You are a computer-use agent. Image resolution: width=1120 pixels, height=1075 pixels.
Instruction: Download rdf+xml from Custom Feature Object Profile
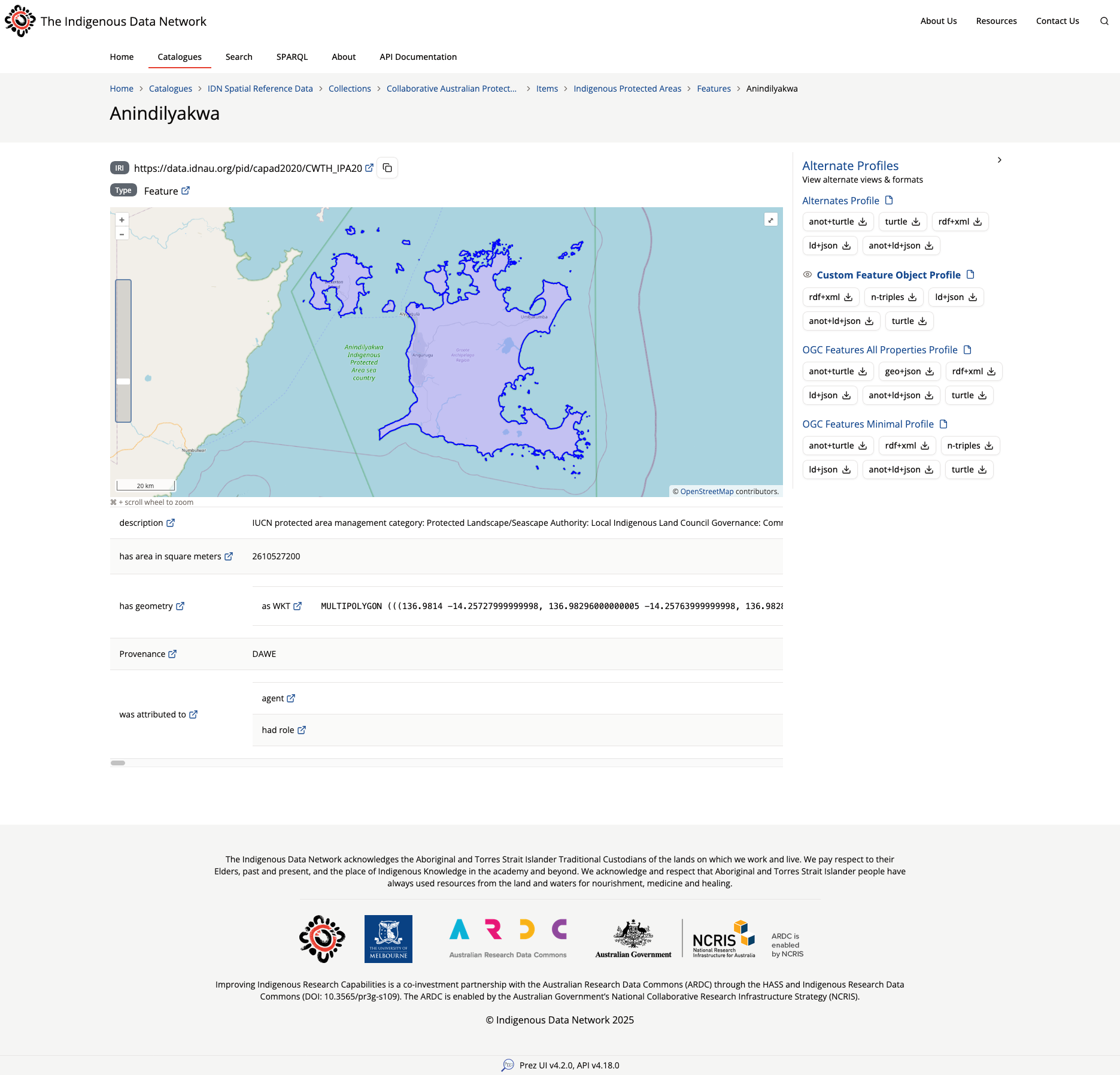click(831, 296)
